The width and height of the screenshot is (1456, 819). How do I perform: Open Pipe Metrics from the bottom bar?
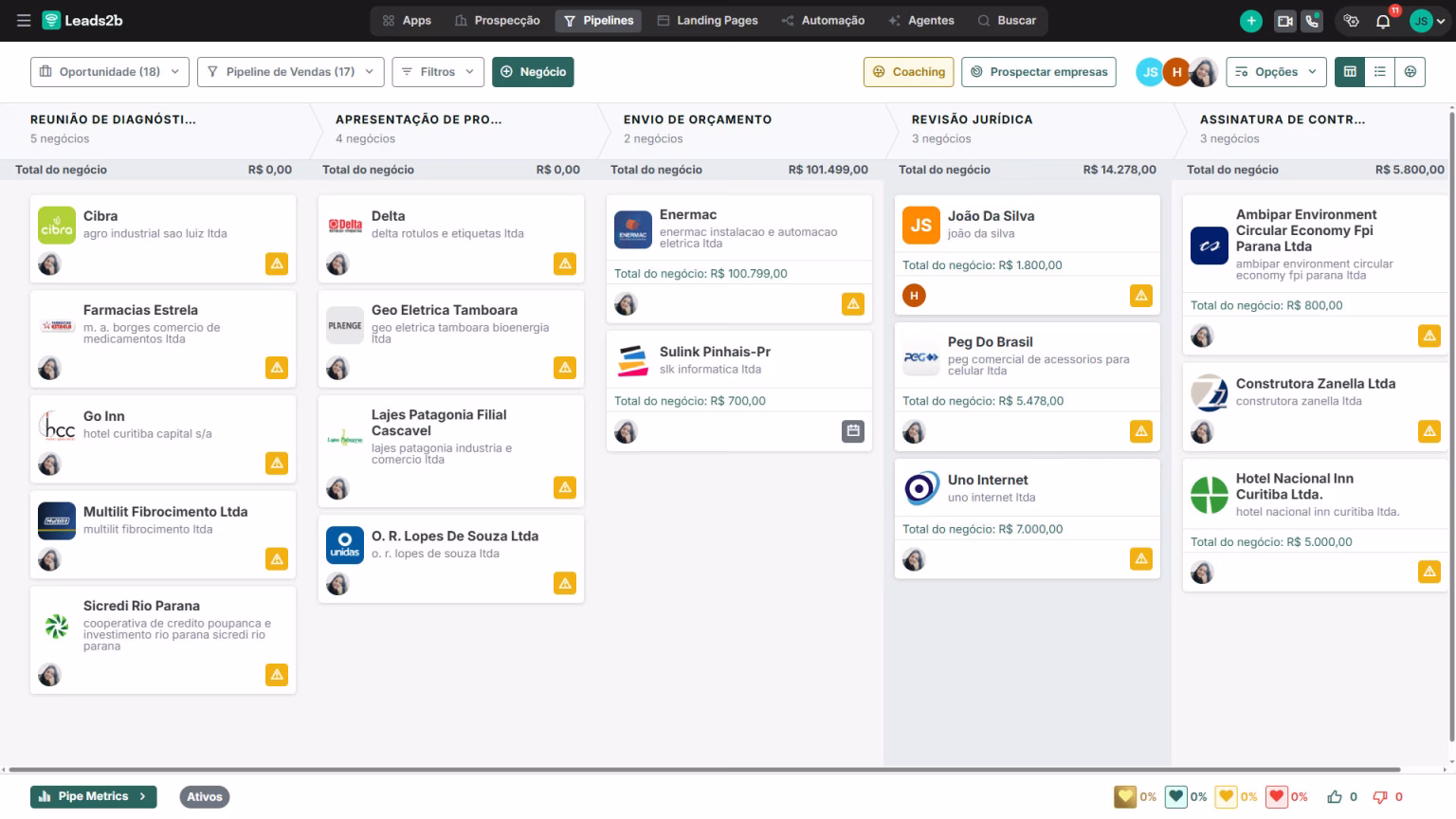[92, 796]
